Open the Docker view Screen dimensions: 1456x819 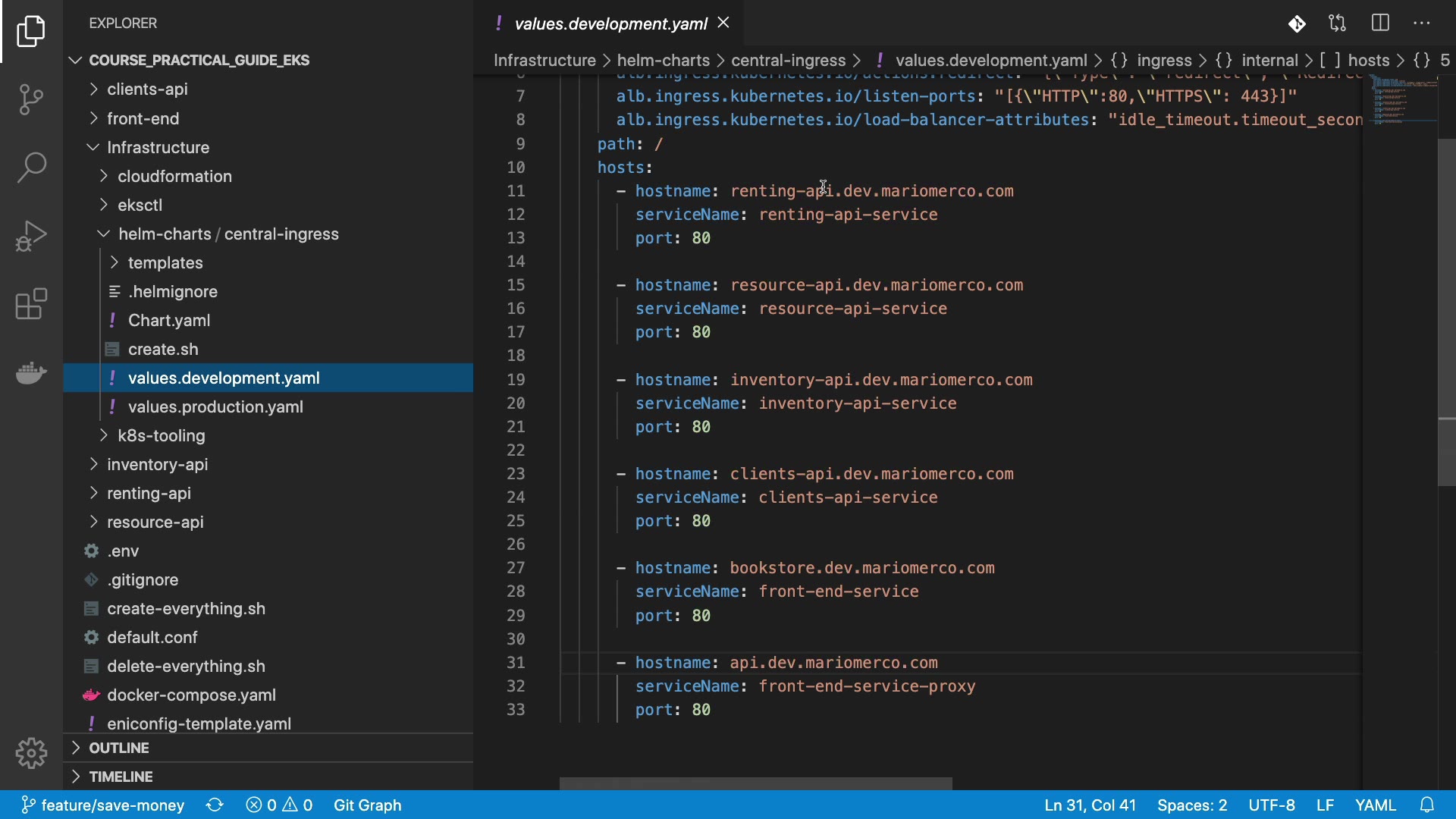click(x=31, y=372)
